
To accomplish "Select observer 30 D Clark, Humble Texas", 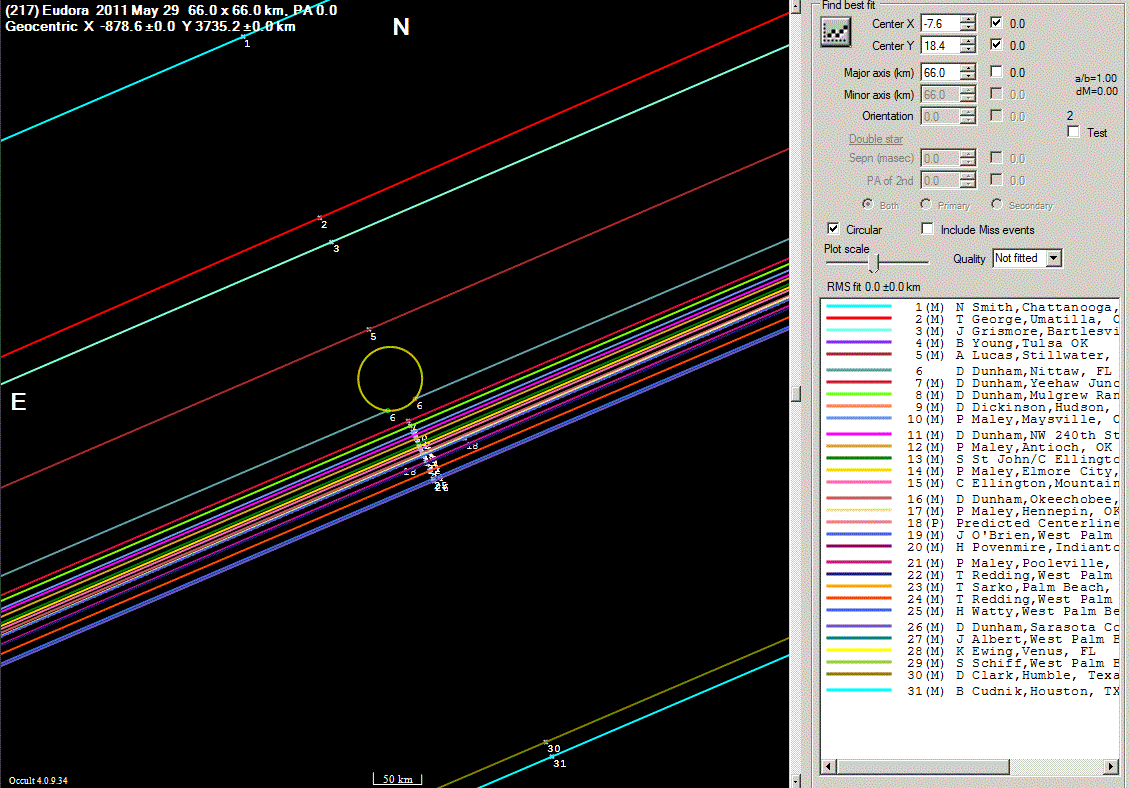I will coord(971,676).
